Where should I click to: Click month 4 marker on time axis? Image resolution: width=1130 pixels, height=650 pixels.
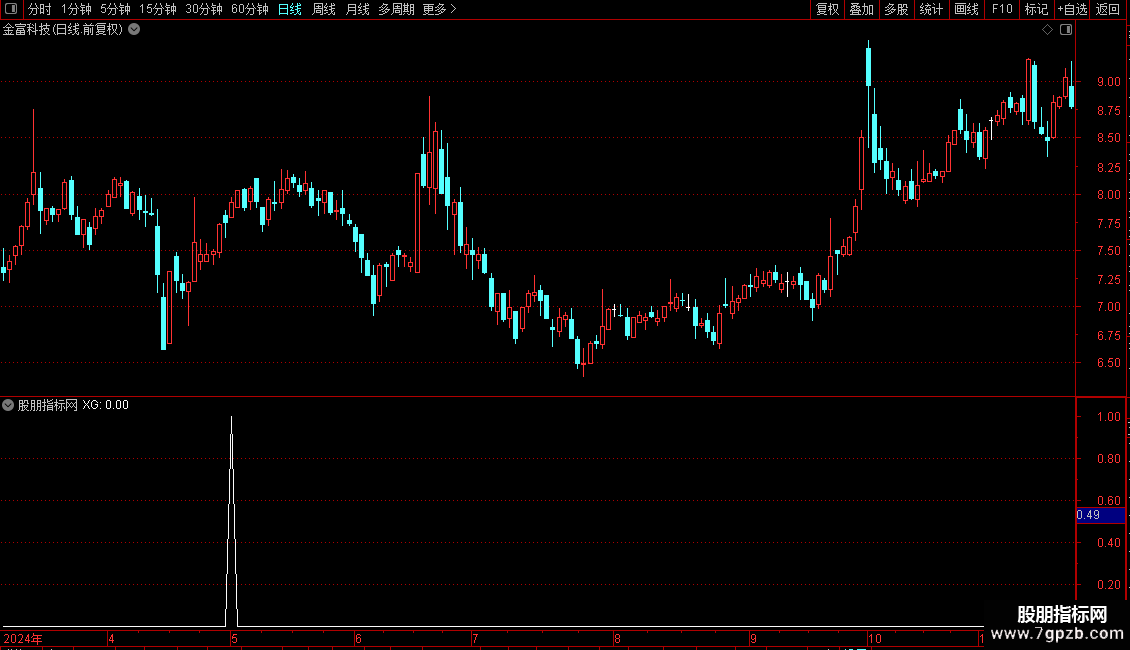point(111,638)
